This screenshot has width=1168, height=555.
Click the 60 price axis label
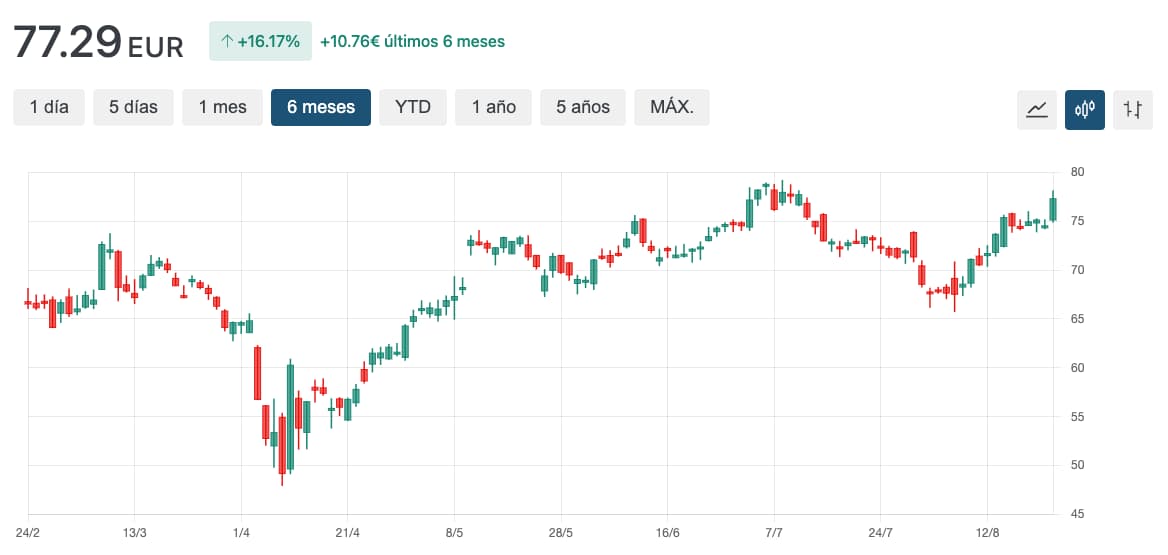click(1077, 367)
